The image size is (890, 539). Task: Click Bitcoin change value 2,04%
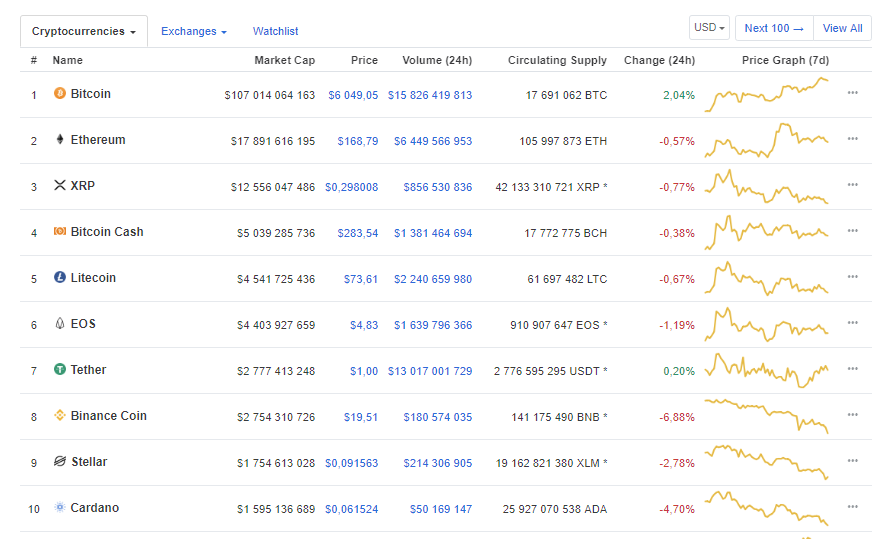click(x=679, y=95)
